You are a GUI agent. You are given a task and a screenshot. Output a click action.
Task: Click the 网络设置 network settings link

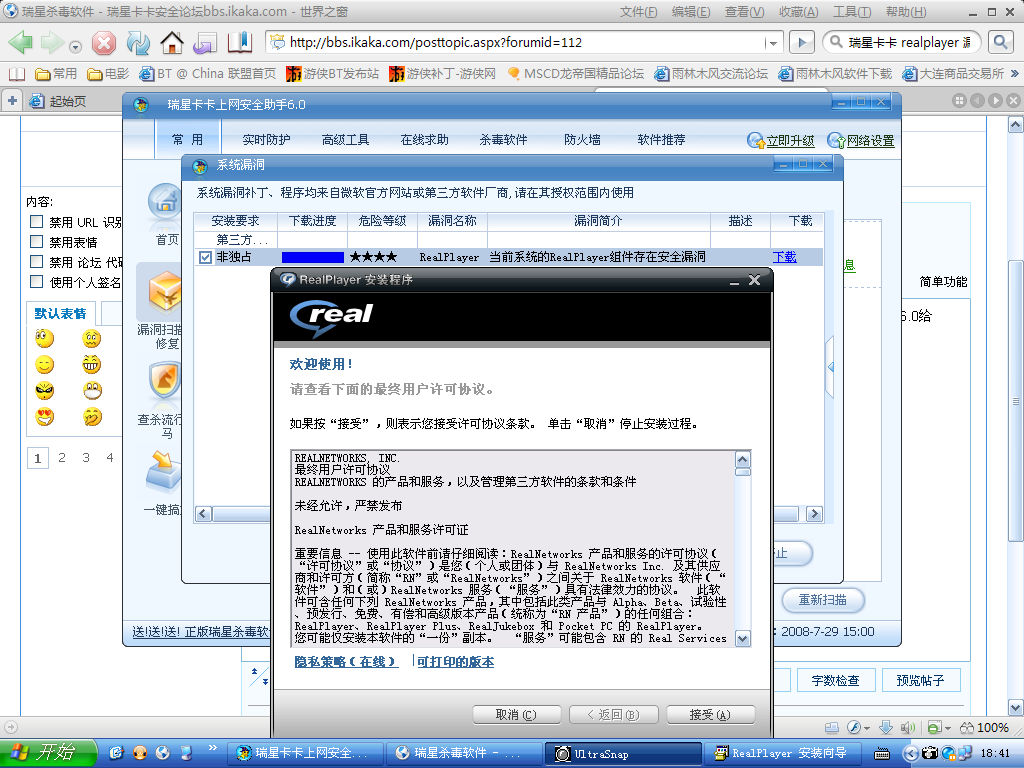pos(861,140)
